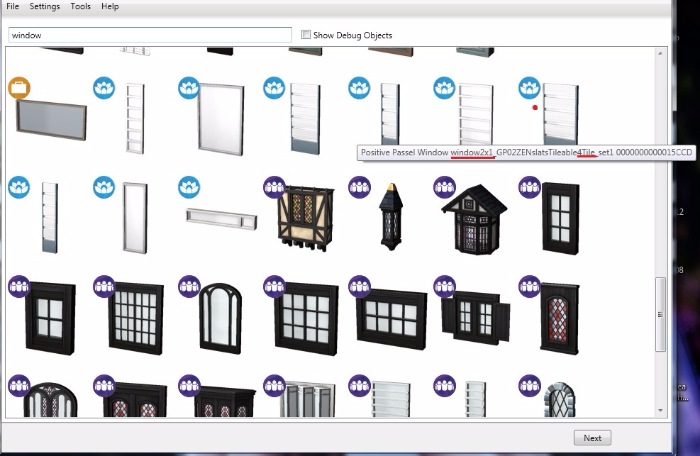Select the black nine-pane square window

click(x=306, y=319)
